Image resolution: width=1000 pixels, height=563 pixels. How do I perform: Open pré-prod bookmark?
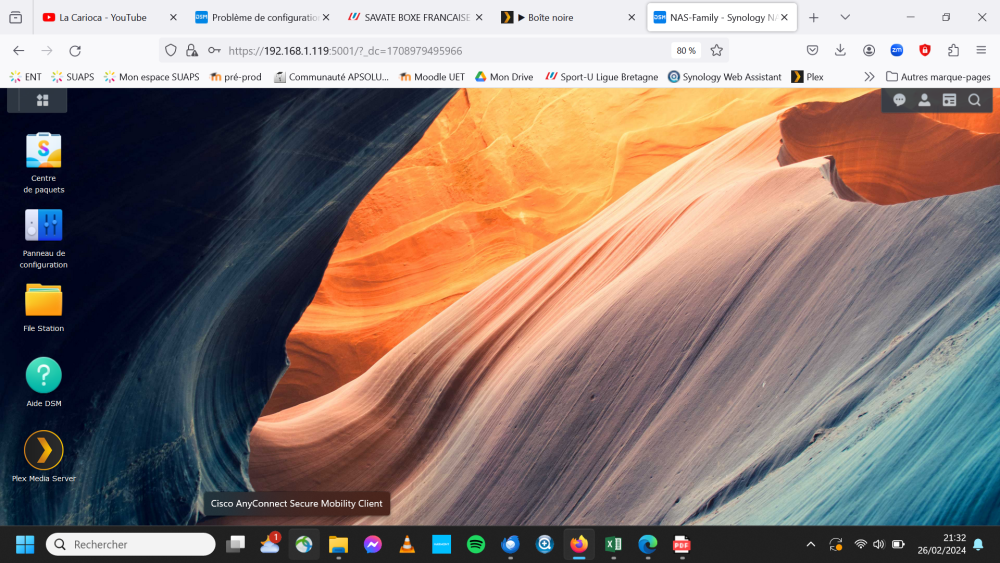point(235,77)
